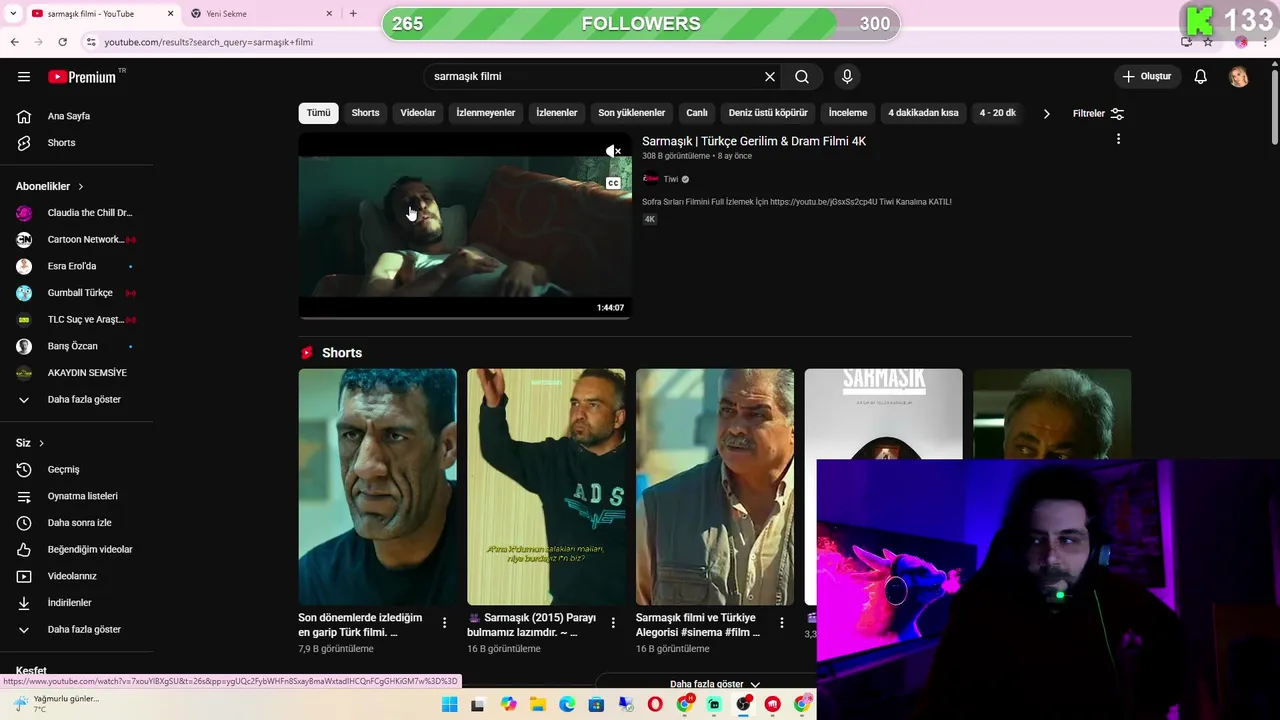Select the Canlı filter chip
This screenshot has height=720, width=1280.
[697, 113]
